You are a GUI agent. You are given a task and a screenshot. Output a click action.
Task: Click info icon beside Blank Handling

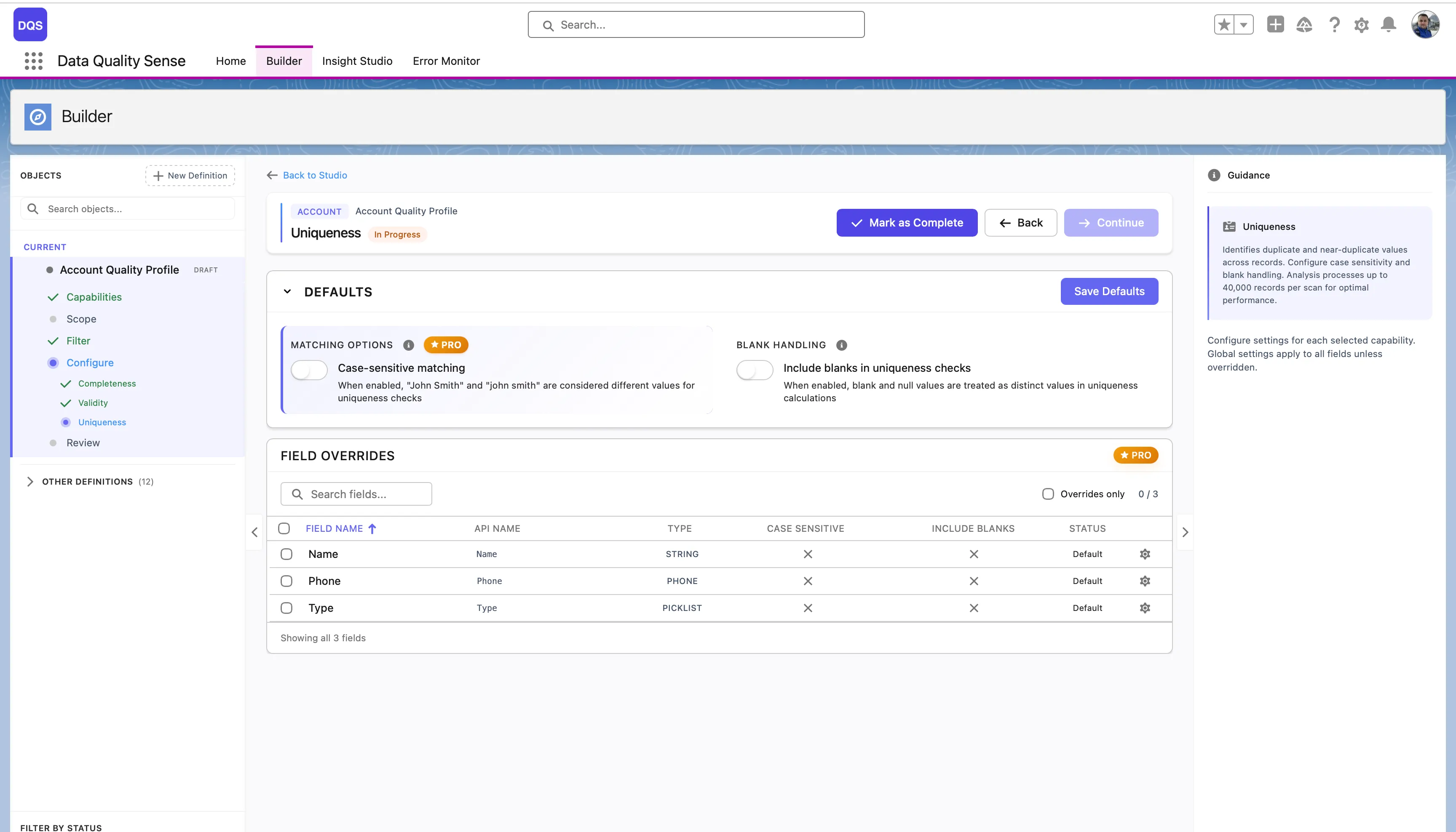tap(841, 345)
